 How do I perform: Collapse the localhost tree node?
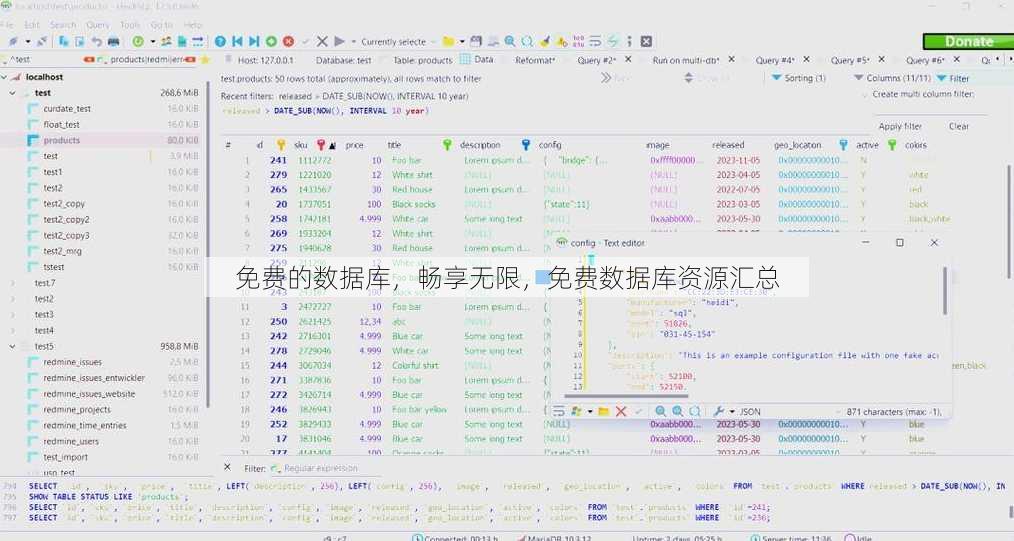coord(4,77)
